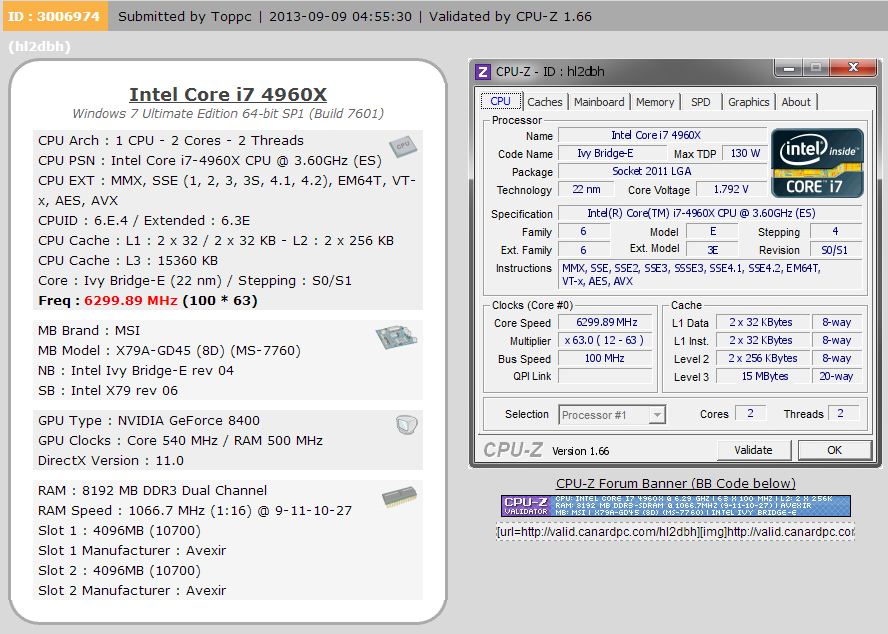Close the CPU-Z window
Screen dimensions: 888x634
853,67
